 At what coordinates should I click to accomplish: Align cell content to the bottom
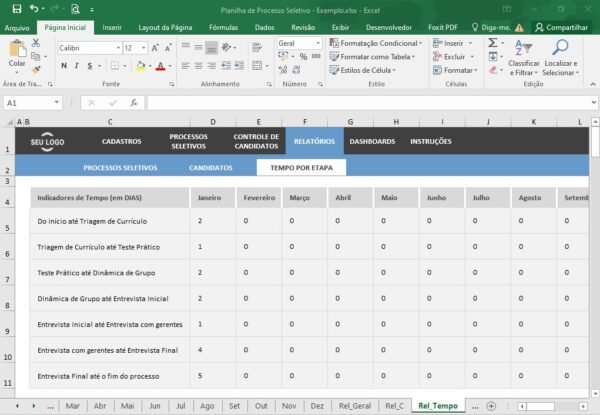211,47
